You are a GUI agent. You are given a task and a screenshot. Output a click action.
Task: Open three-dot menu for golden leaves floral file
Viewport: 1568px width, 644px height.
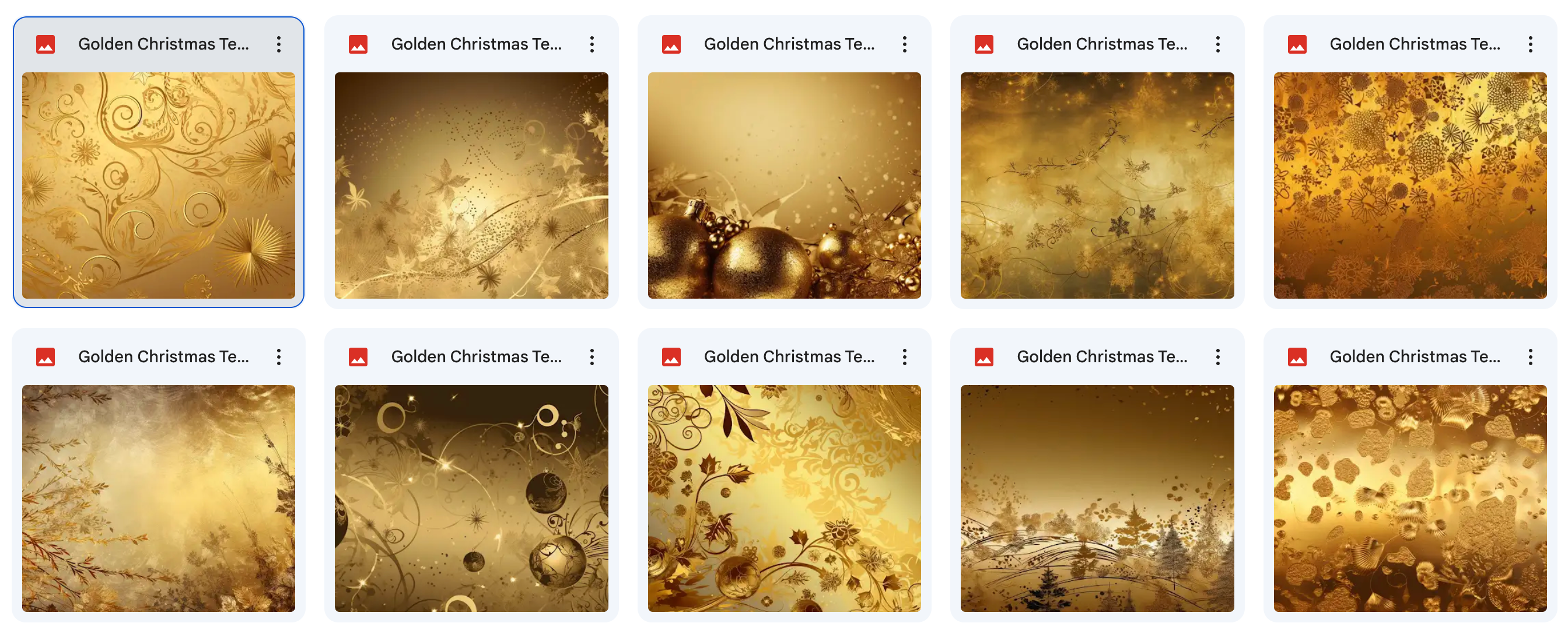pos(904,356)
